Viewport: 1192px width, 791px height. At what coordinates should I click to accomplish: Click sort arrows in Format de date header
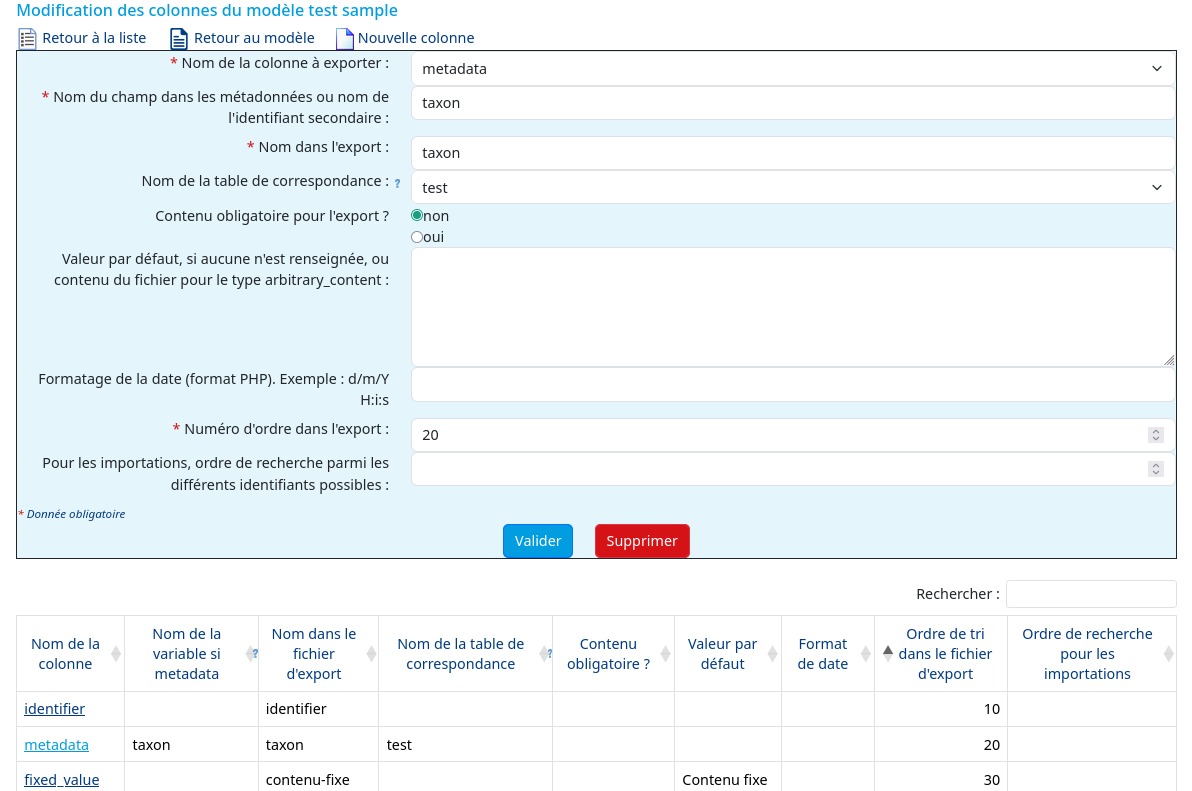pyautogui.click(x=865, y=653)
